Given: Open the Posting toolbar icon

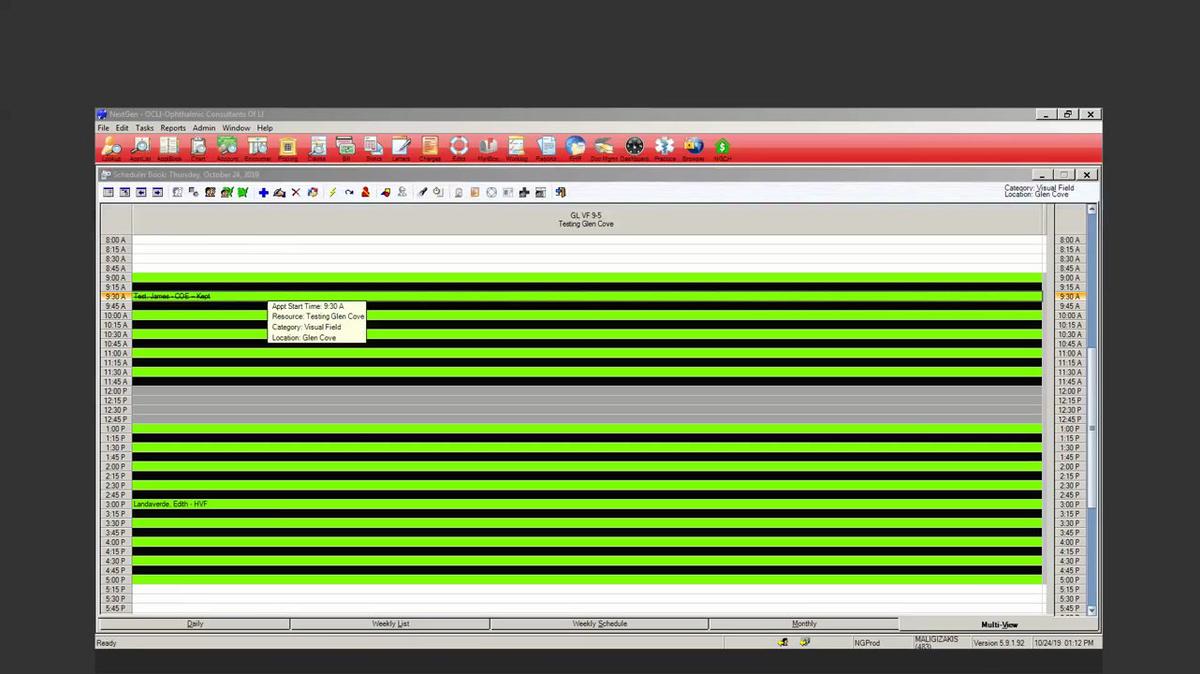Looking at the screenshot, I should [288, 146].
